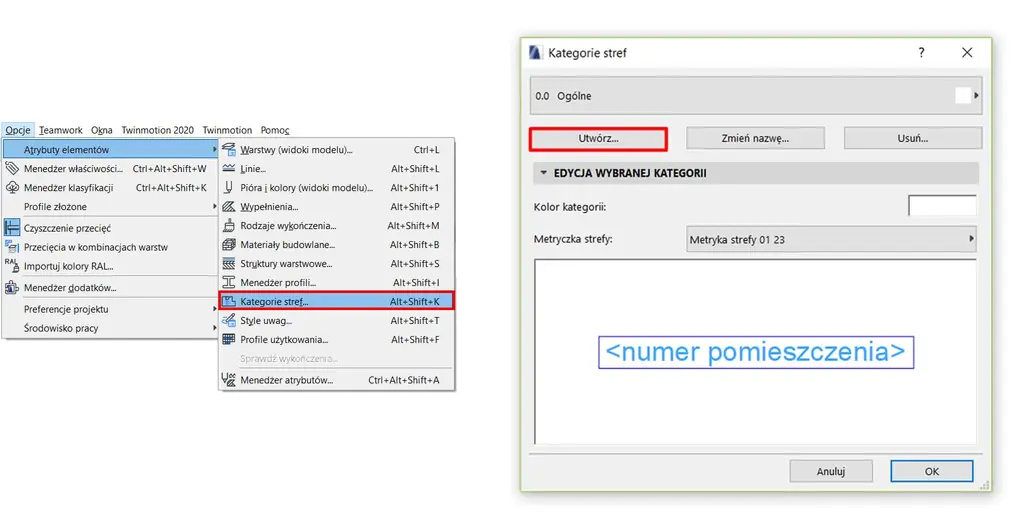Close the Kategorie stref dialog

point(967,52)
